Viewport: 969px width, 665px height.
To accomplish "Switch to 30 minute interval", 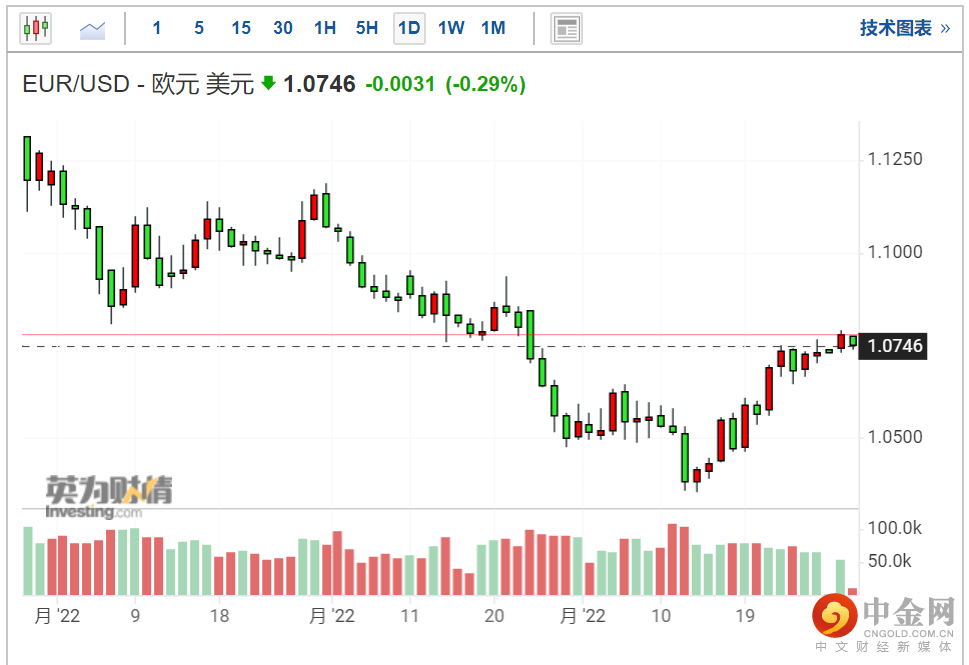I will [283, 28].
